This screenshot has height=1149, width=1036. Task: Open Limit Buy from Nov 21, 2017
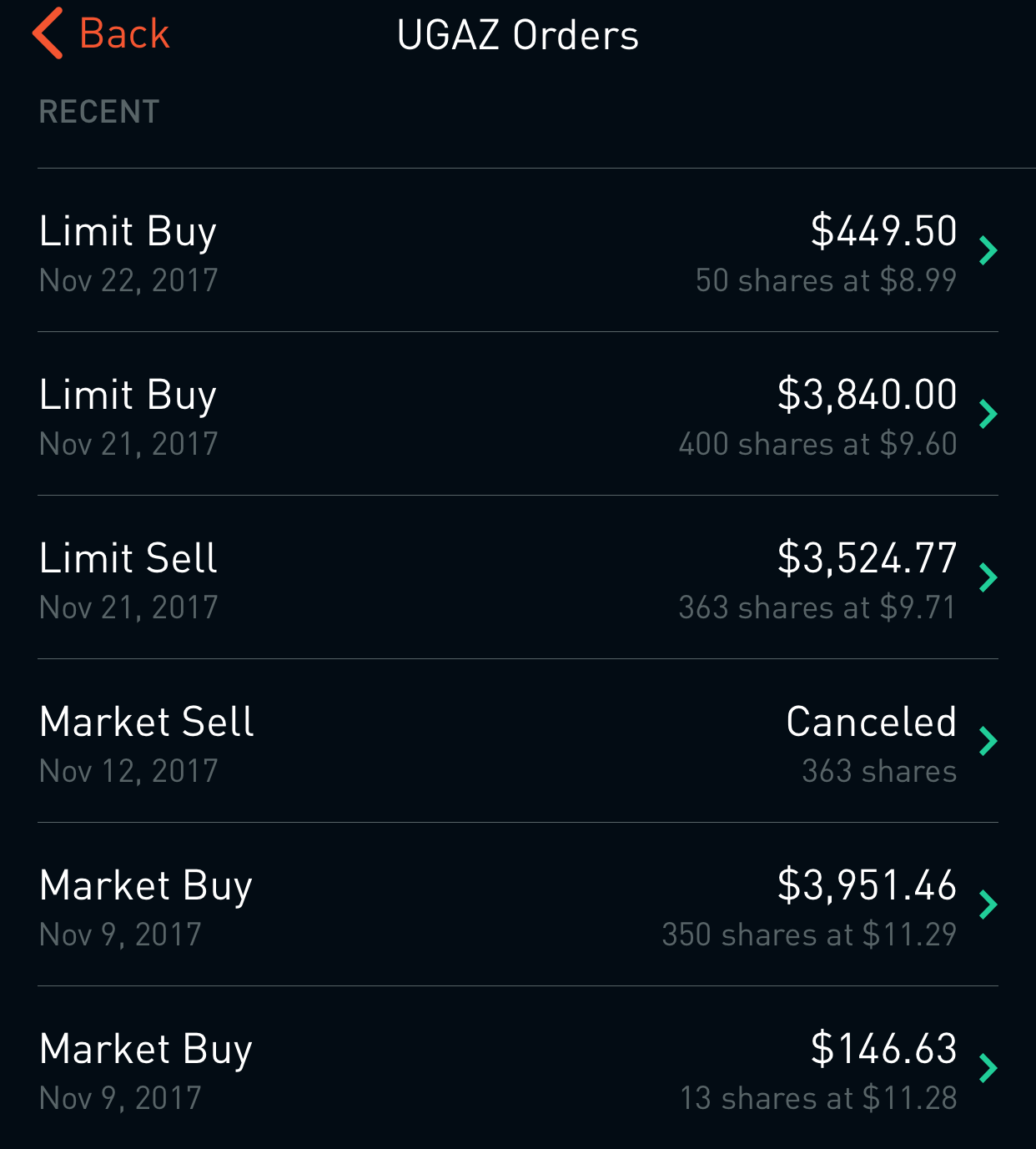(x=128, y=414)
